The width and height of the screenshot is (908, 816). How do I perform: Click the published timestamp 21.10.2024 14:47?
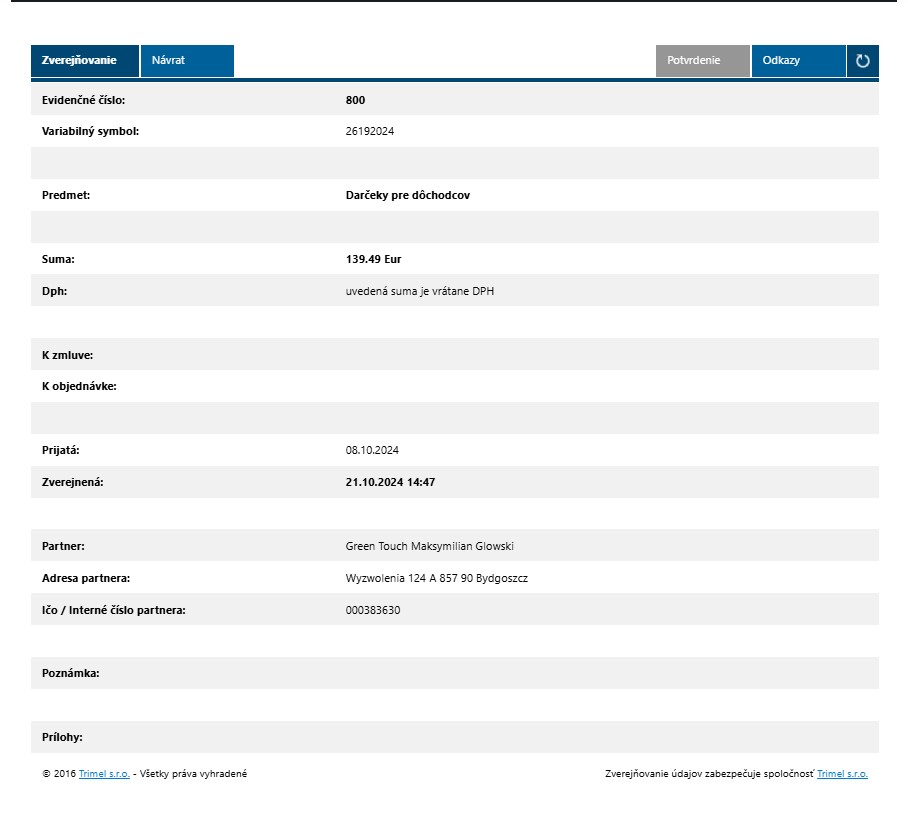(390, 482)
